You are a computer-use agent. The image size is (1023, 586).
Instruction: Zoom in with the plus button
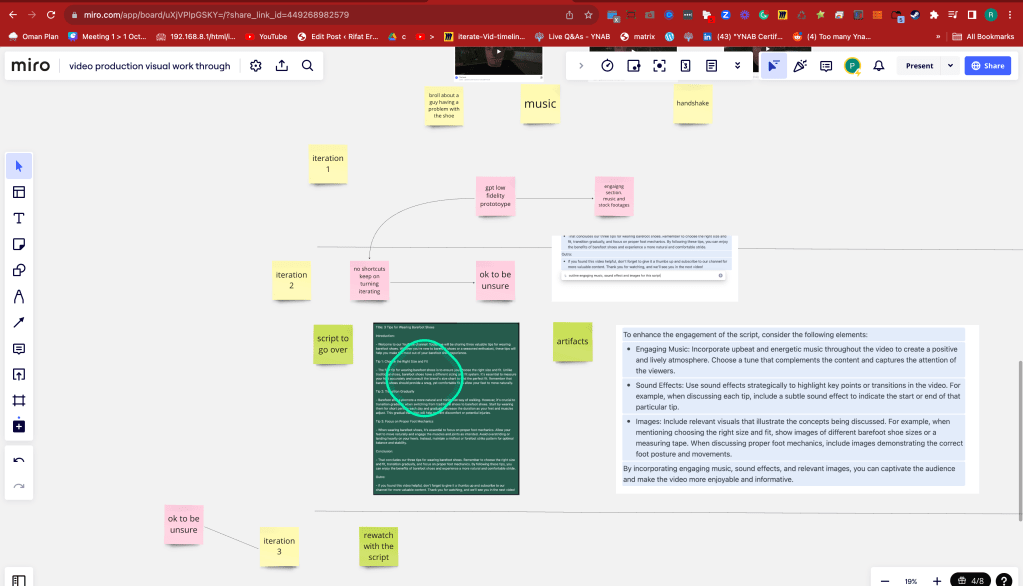[x=937, y=581]
